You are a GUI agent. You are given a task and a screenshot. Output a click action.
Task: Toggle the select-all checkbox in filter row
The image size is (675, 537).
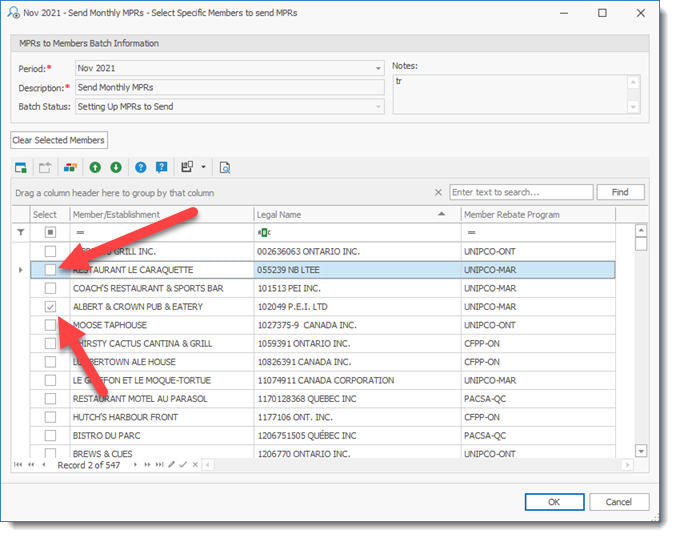[x=50, y=233]
